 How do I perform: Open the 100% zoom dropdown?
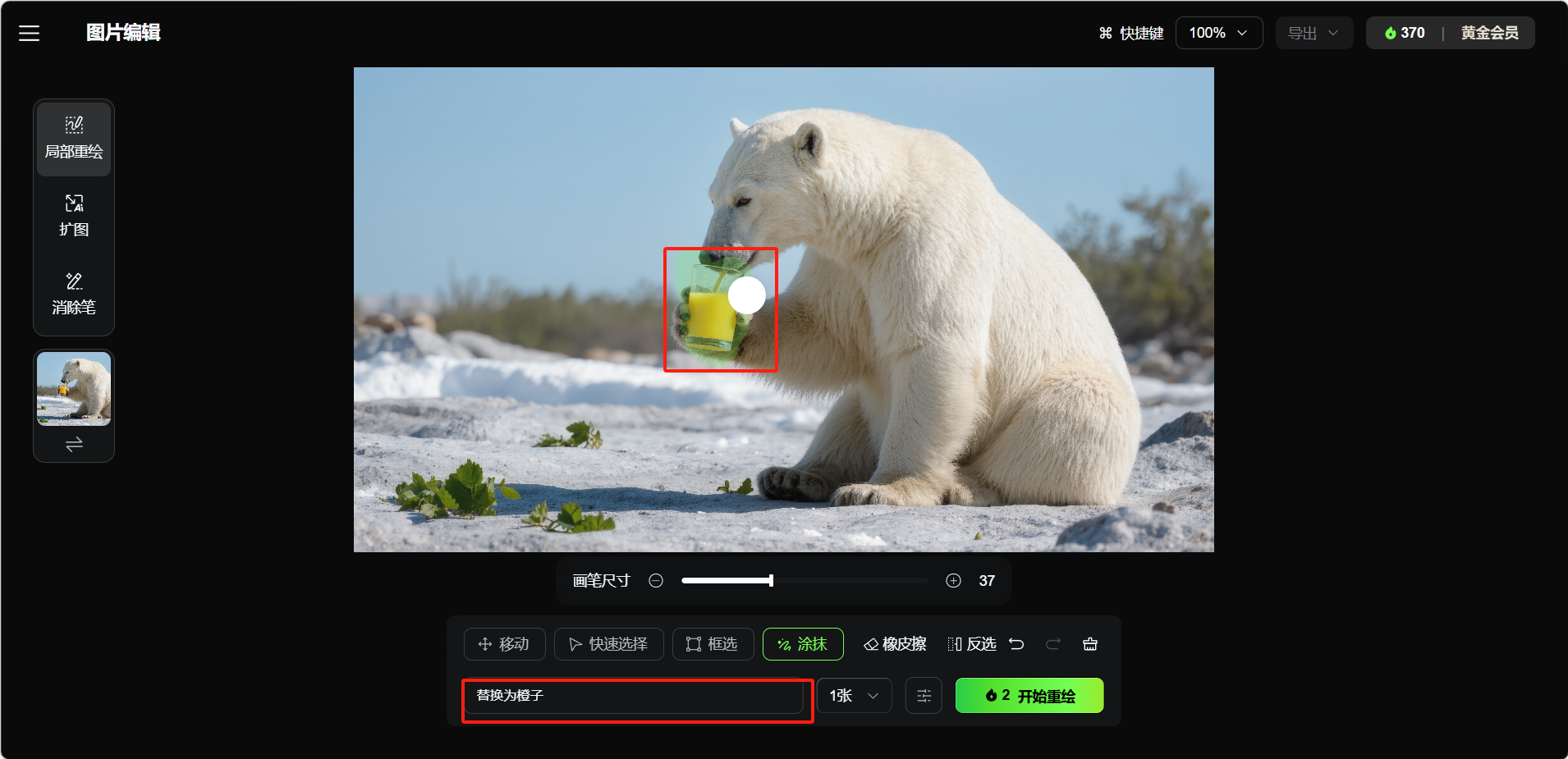point(1218,33)
